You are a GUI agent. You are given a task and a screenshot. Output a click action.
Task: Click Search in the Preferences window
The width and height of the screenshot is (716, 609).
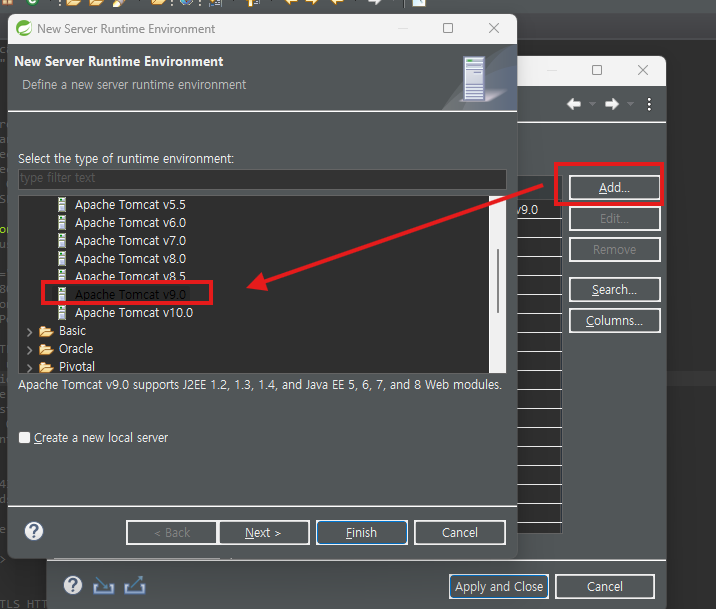pos(614,290)
